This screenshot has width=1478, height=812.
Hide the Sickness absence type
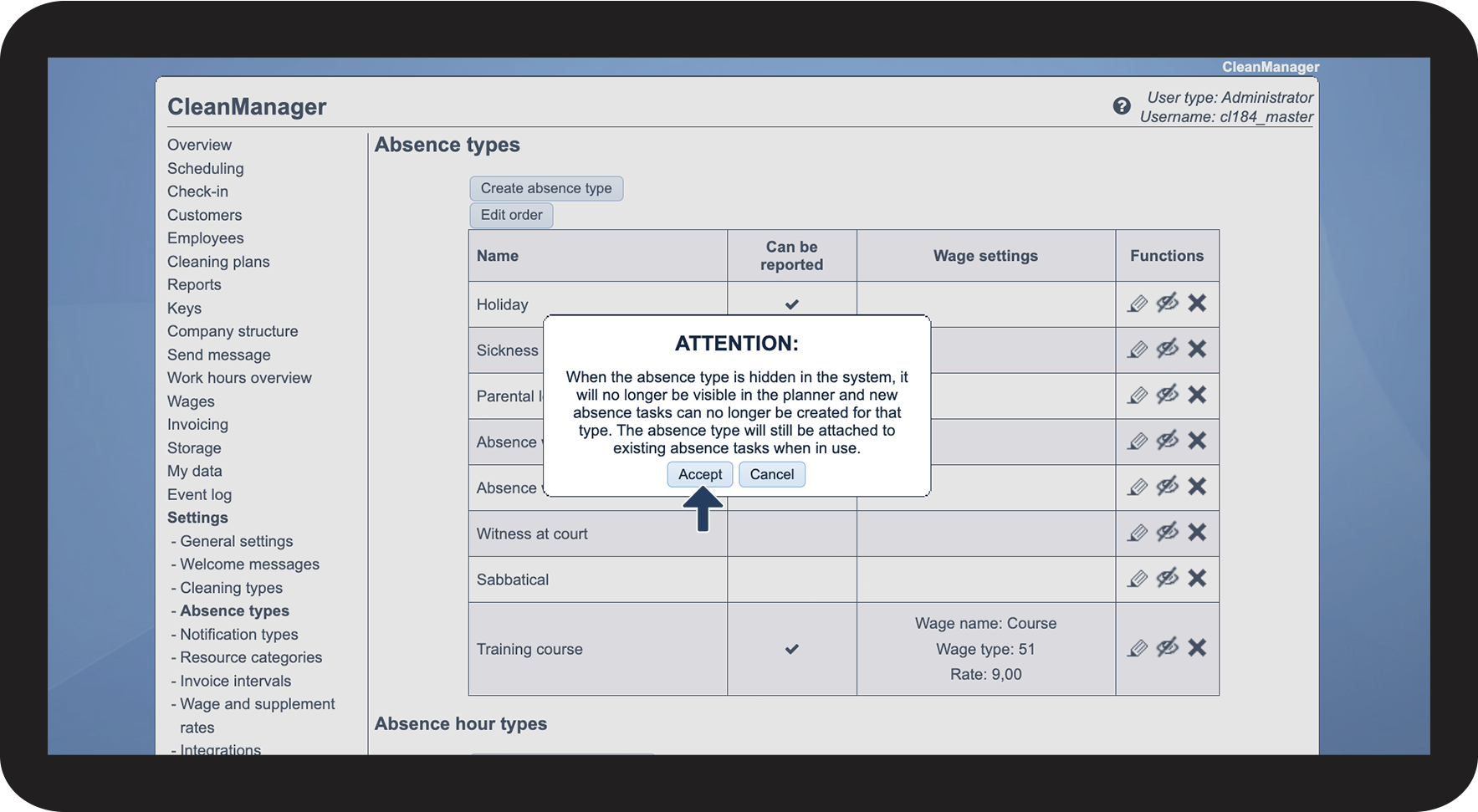point(1168,349)
